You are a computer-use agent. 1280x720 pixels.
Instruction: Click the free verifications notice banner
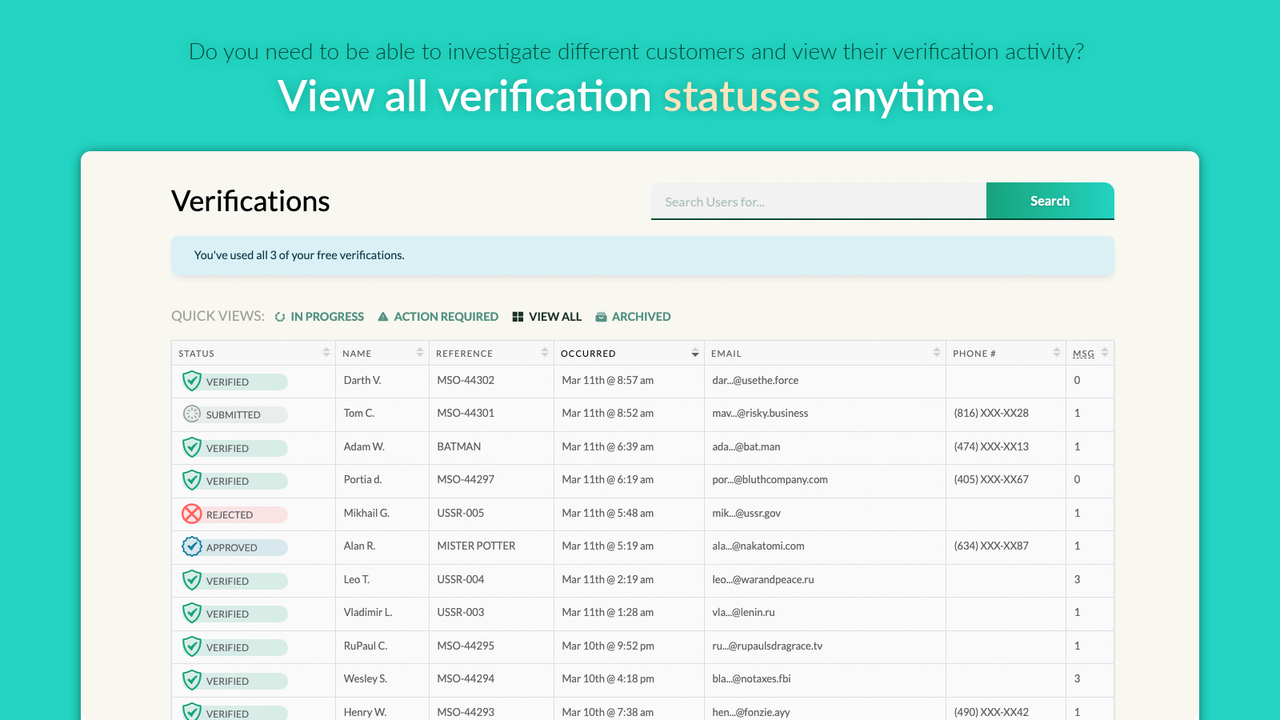coord(642,255)
